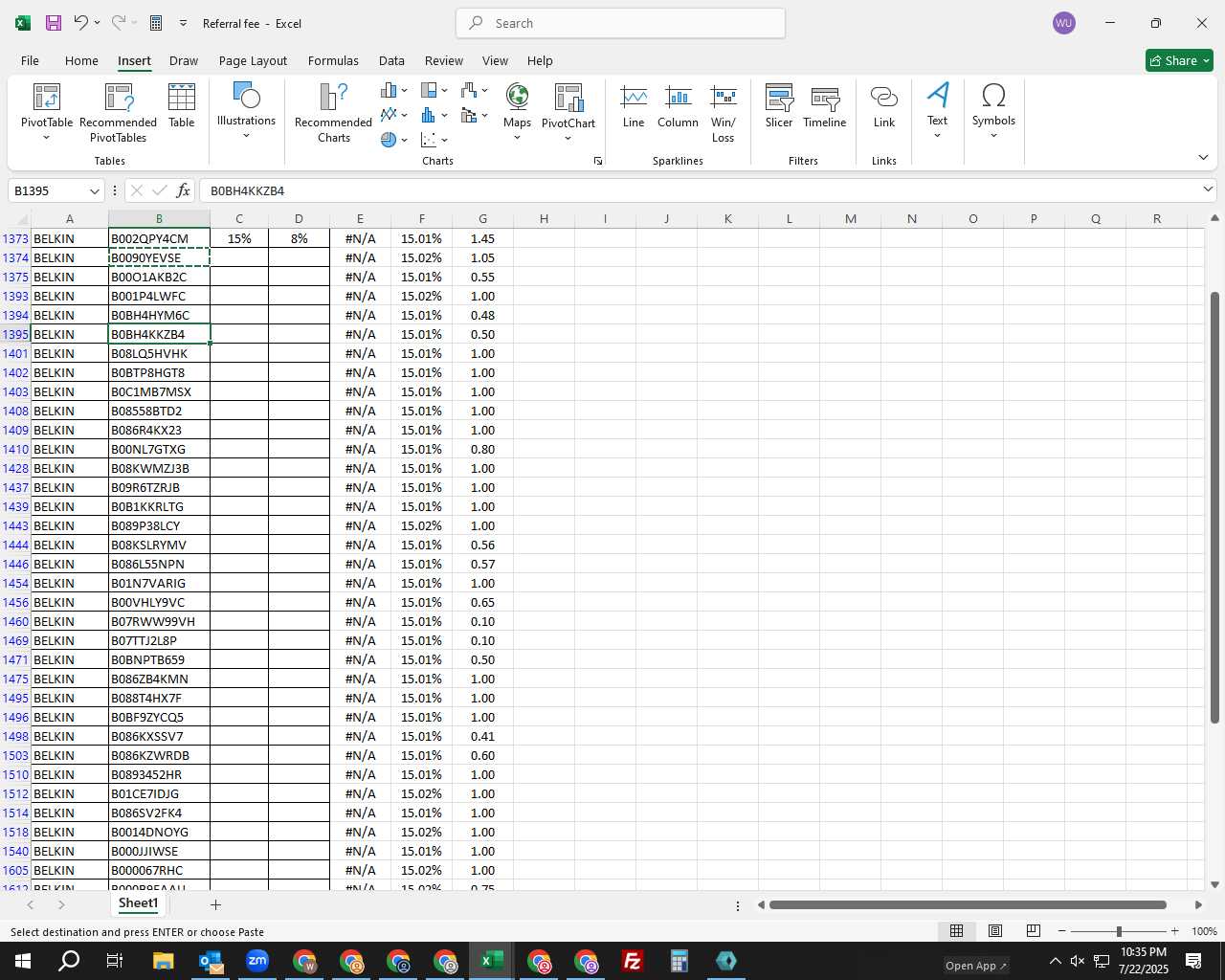Click the Windows Start button
This screenshot has height=980, width=1225.
(x=23, y=961)
